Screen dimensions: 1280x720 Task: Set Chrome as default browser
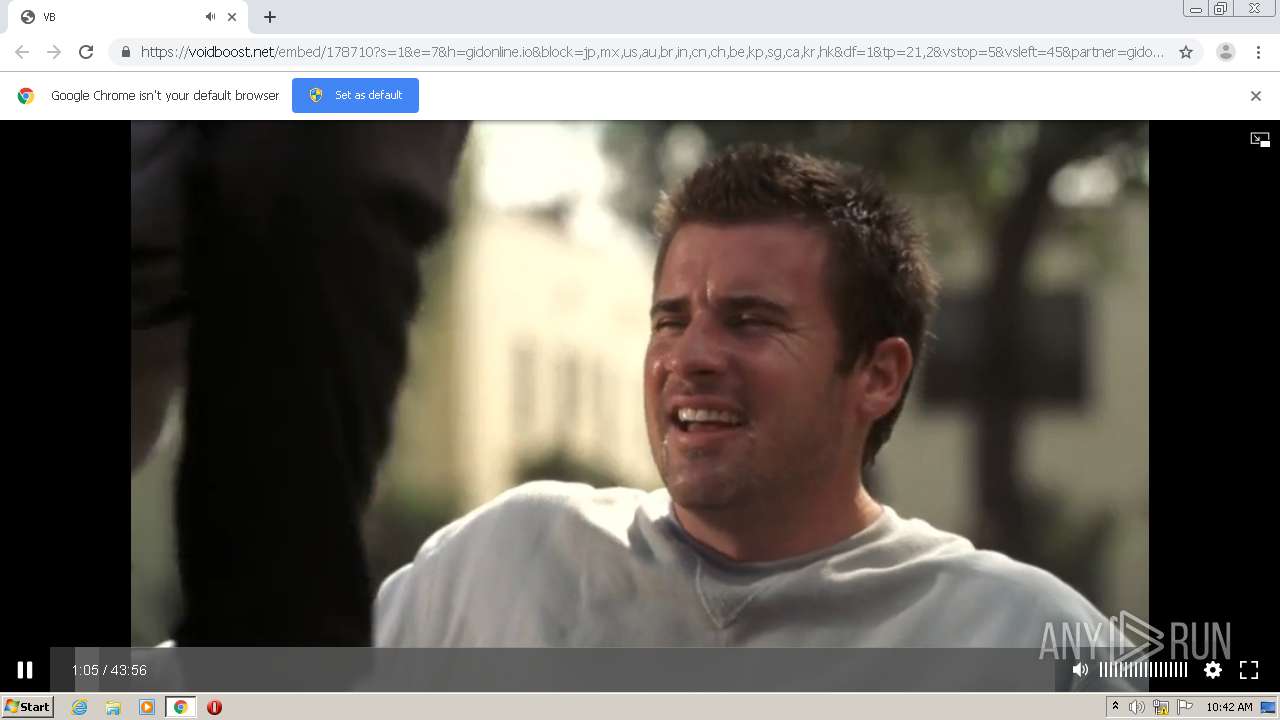tap(355, 95)
